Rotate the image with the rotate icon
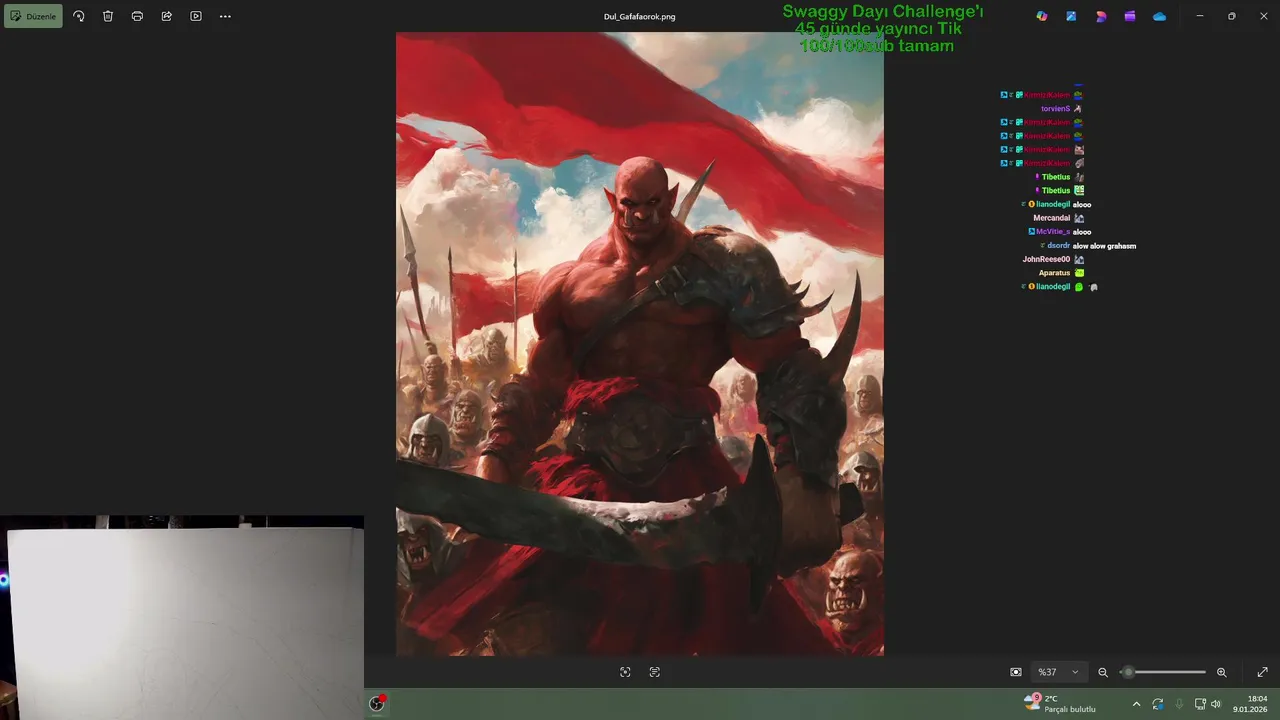Screen dimensions: 1280x720 (x=79, y=16)
